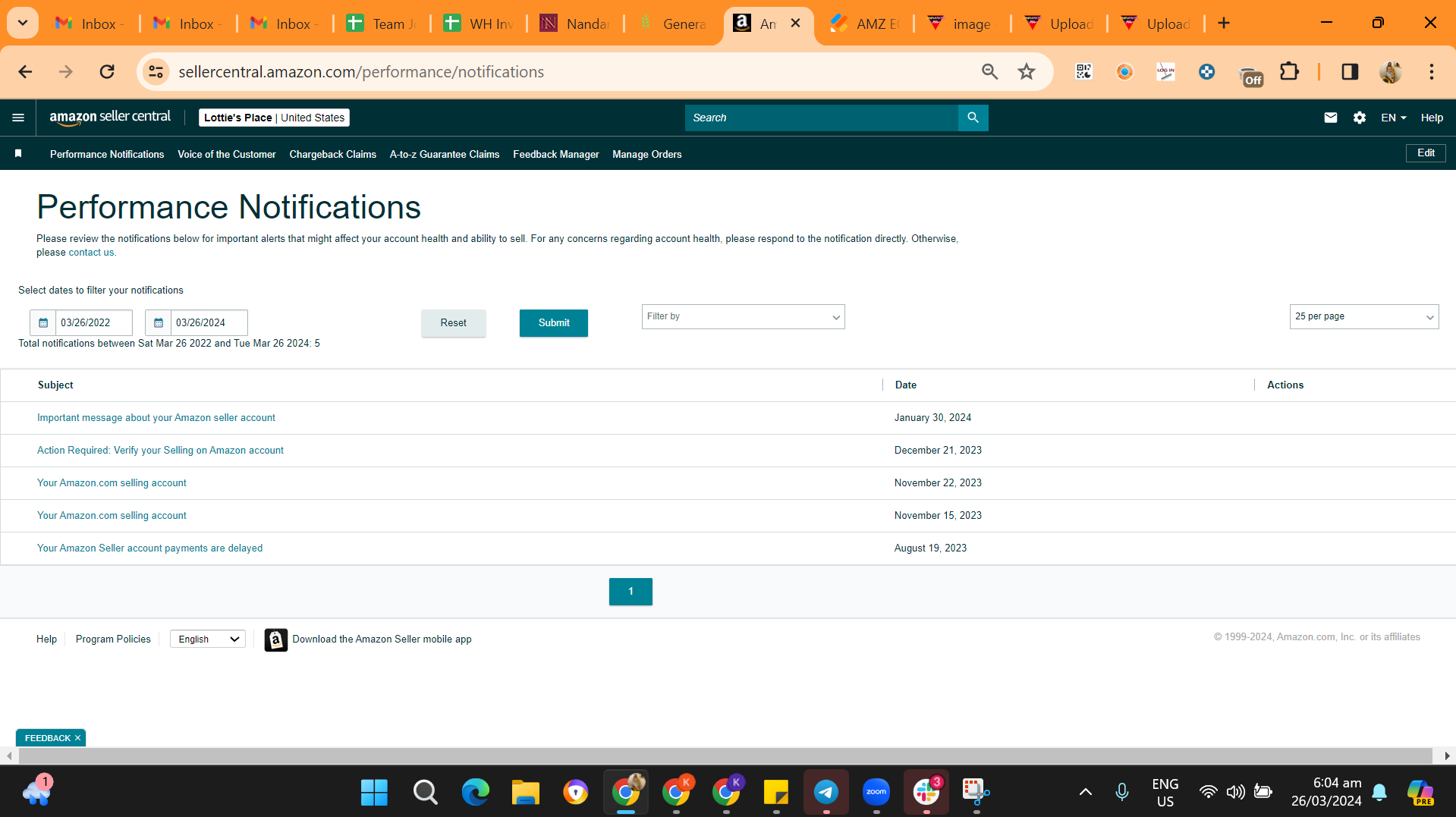This screenshot has width=1456, height=817.
Task: Click the end date field 03/26/2024
Action: 209,323
